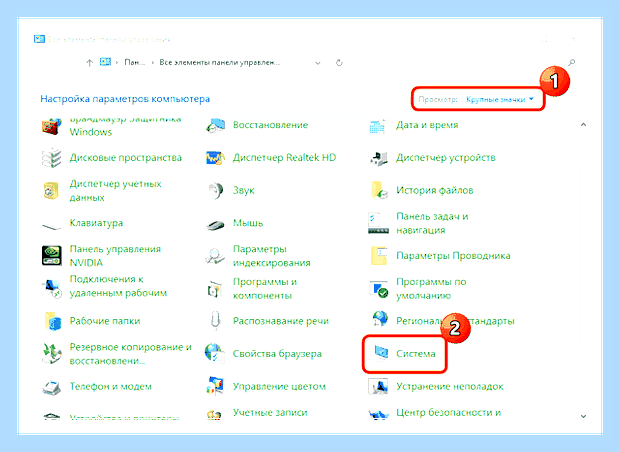Open the Мышь link text
The height and width of the screenshot is (452, 620).
coord(248,223)
